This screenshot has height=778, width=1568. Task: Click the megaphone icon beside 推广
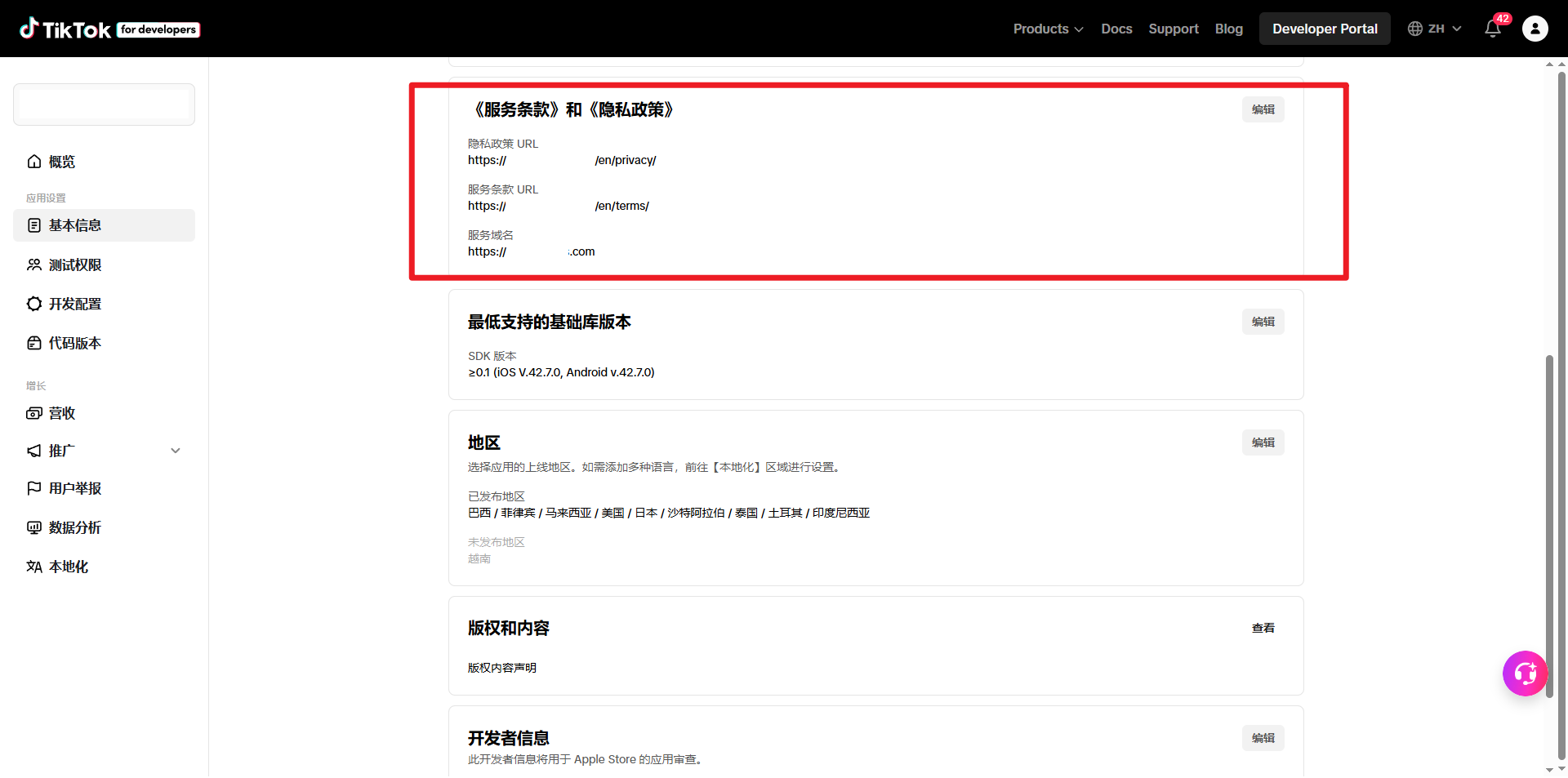pos(34,451)
